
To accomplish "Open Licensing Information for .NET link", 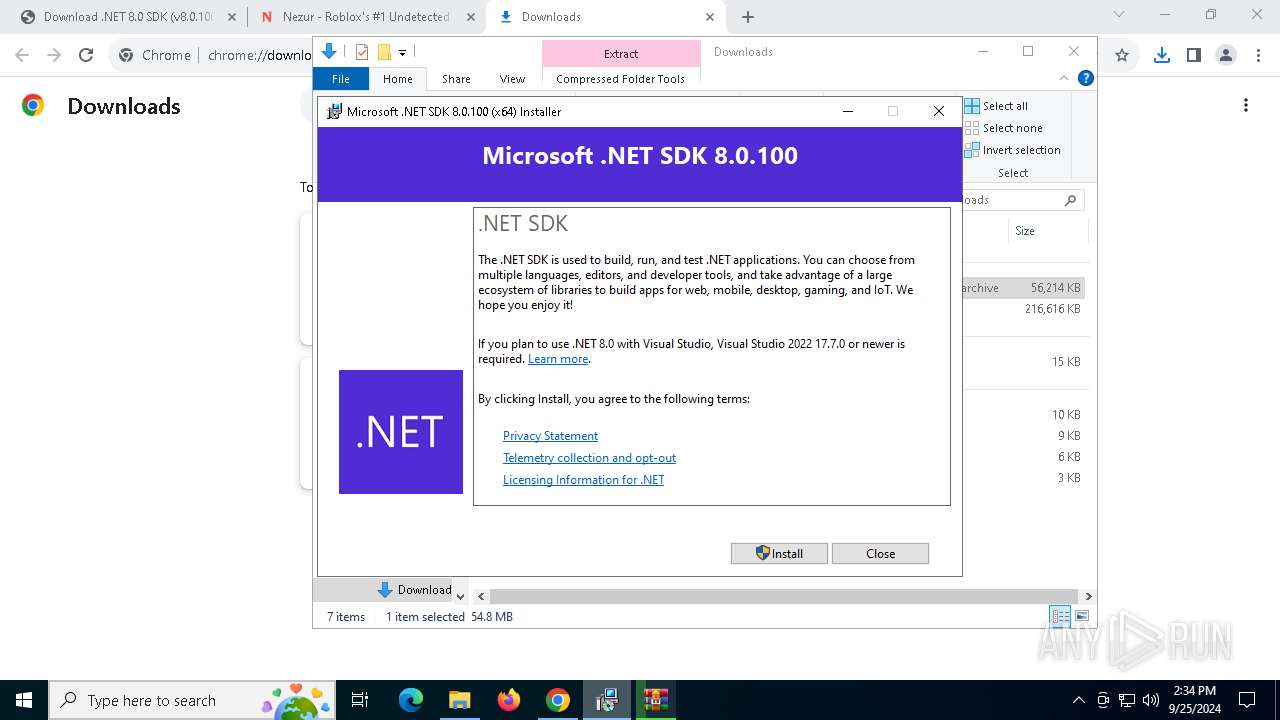I will [x=583, y=480].
